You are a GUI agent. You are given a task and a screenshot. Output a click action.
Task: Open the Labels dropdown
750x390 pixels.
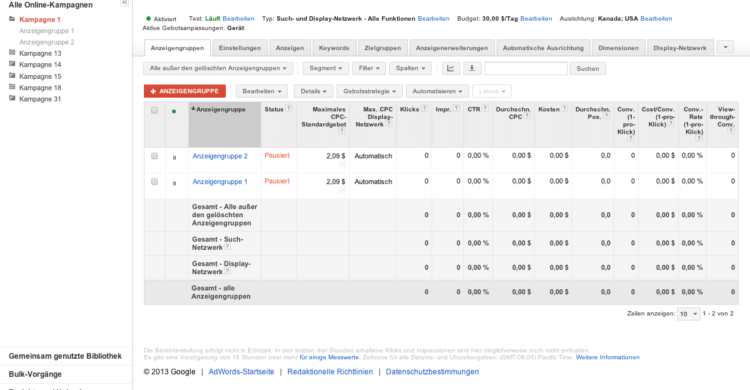coord(492,91)
